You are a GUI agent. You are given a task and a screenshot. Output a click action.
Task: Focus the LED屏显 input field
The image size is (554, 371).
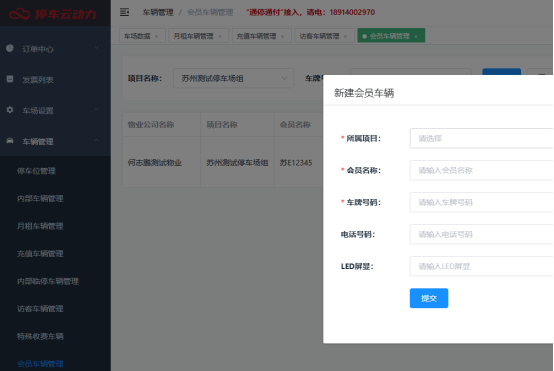[482, 266]
